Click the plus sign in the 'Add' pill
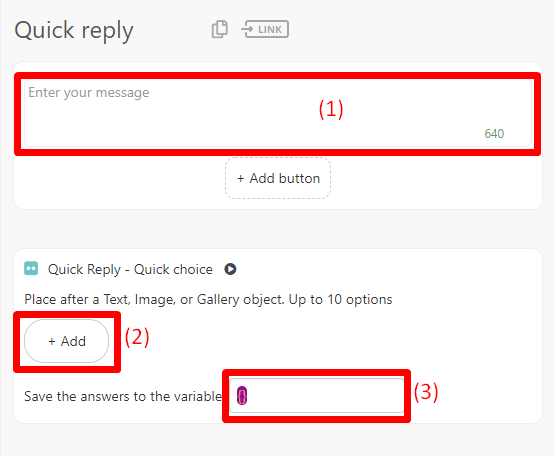The height and width of the screenshot is (456, 555). pos(52,341)
